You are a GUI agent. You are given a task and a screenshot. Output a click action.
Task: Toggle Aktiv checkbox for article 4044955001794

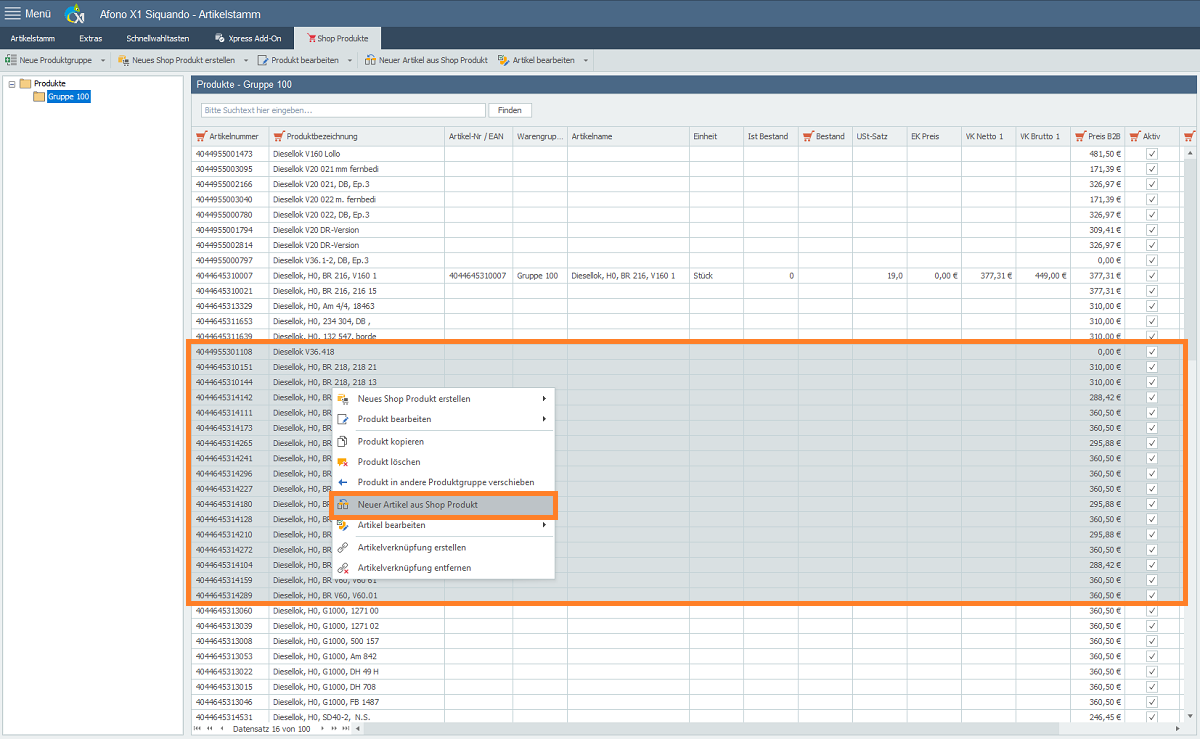1152,230
